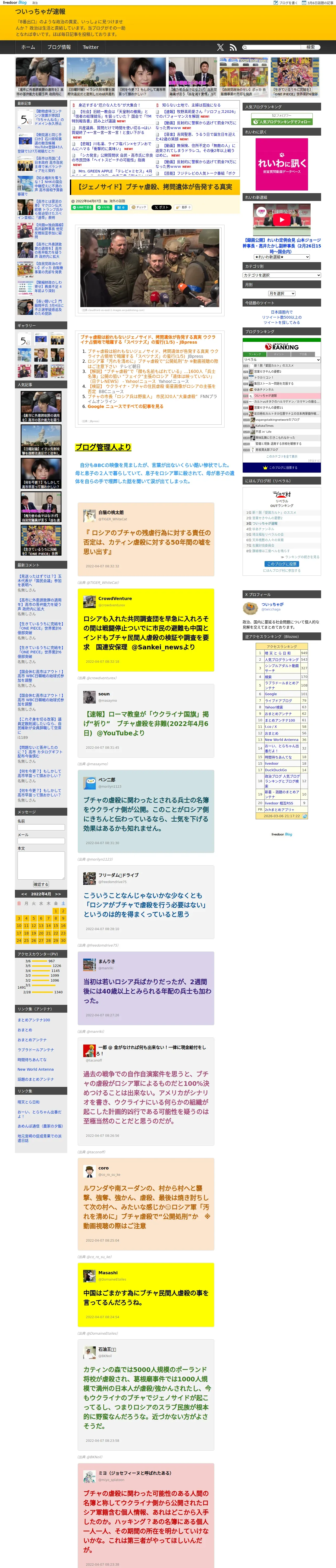Play the れいわ新選組 YouTube video

tap(282, 220)
